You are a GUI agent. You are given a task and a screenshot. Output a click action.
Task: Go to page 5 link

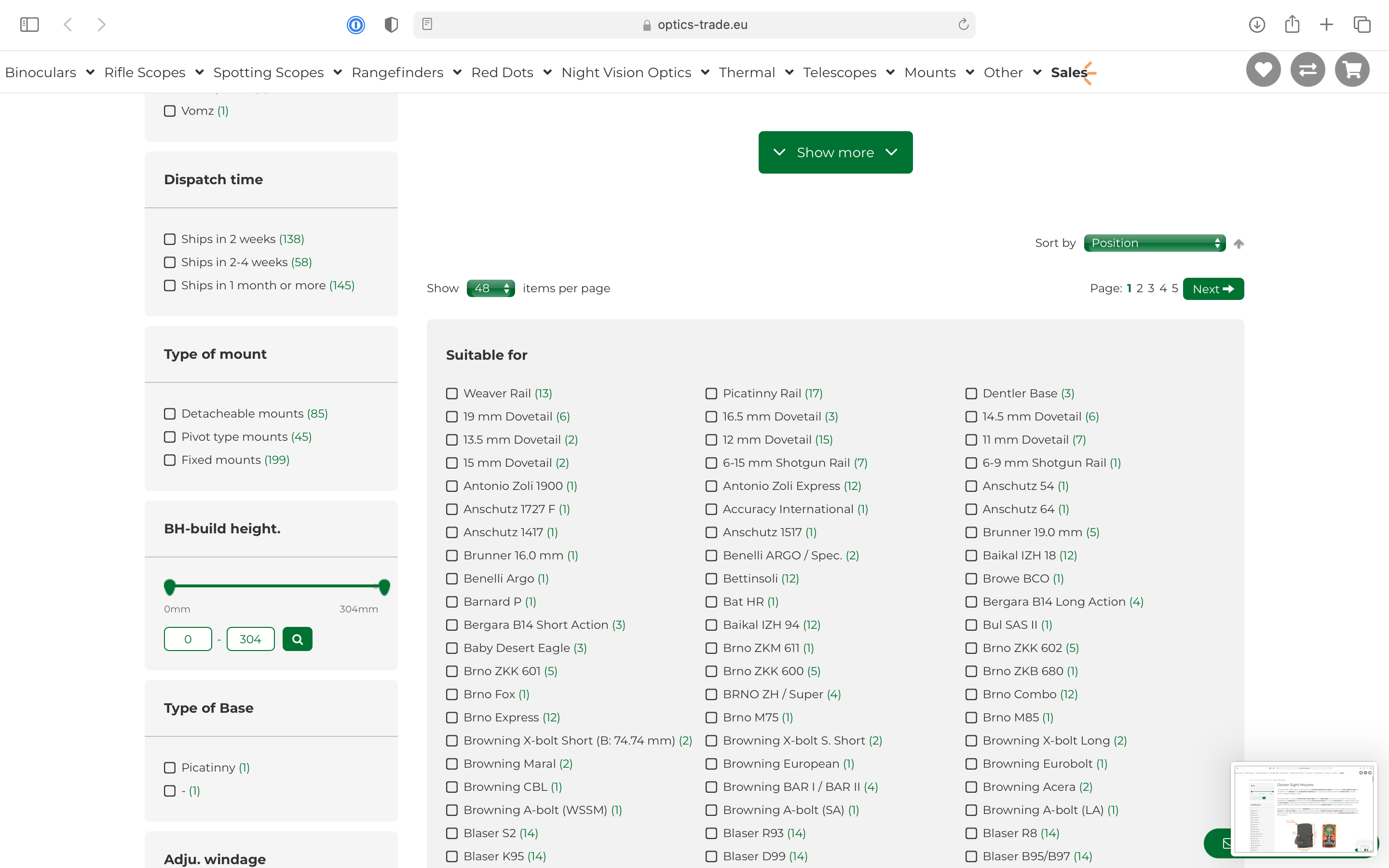pyautogui.click(x=1174, y=288)
